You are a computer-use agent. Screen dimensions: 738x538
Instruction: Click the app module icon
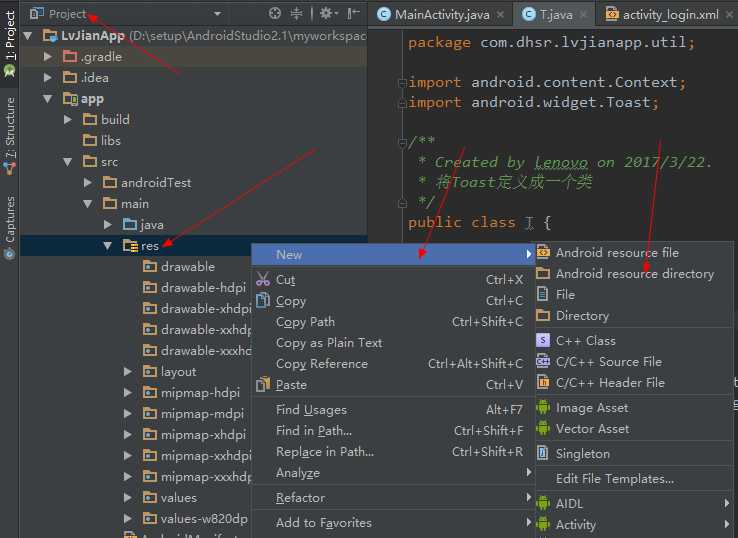(70, 98)
